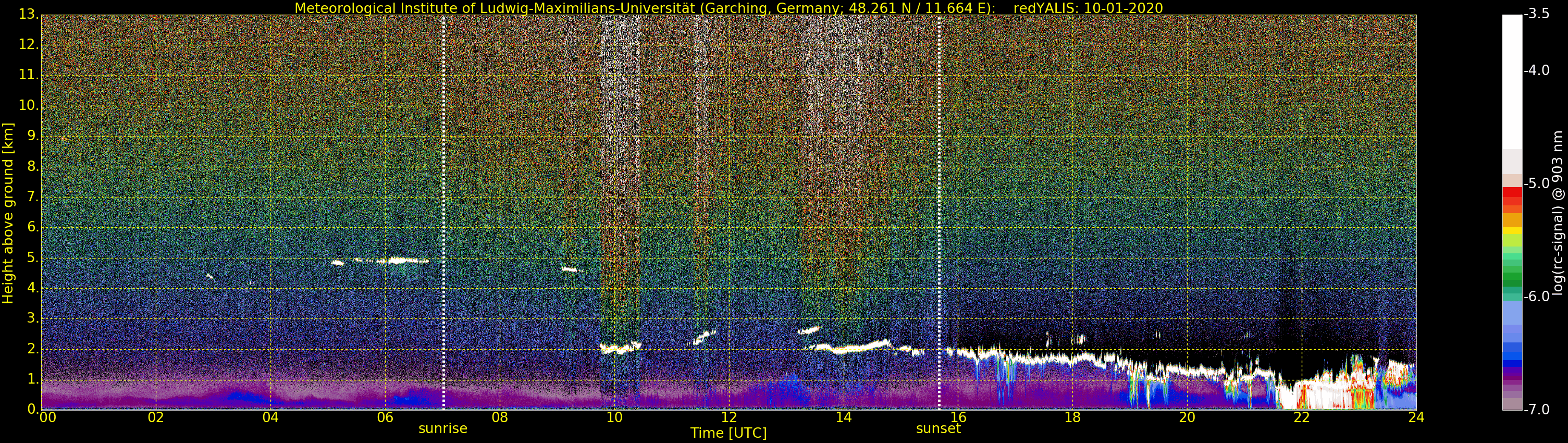1568x443 pixels.
Task: Click the 16 time tick label
Action: coord(958,417)
